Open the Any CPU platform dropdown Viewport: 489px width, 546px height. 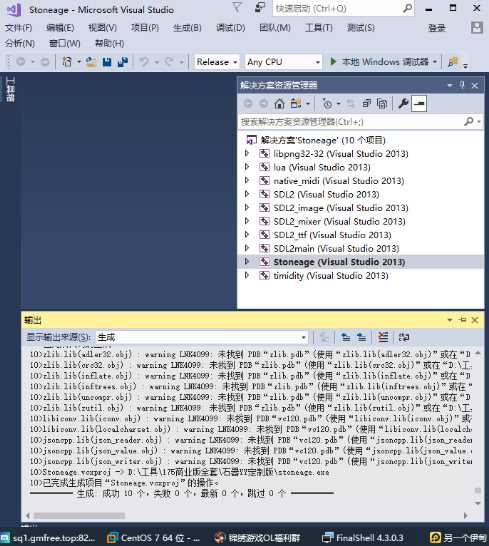(283, 62)
